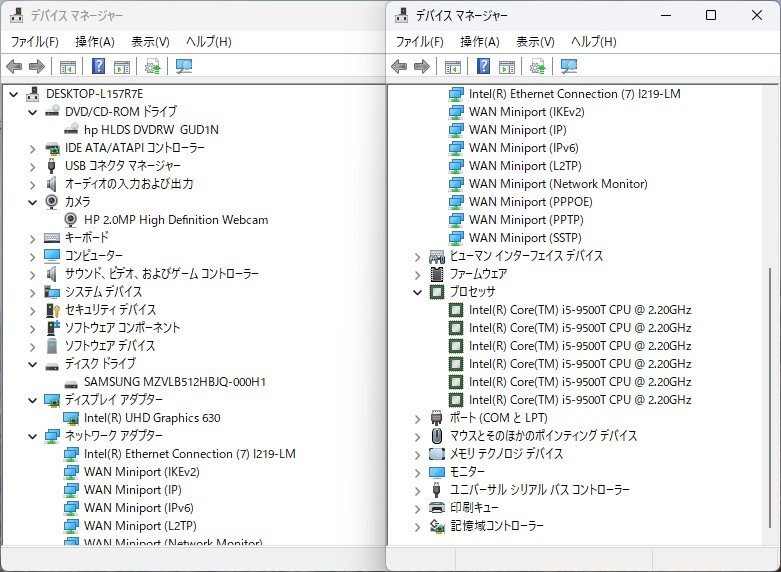
Task: Collapse the プロセッサ node in right window
Action: point(417,292)
